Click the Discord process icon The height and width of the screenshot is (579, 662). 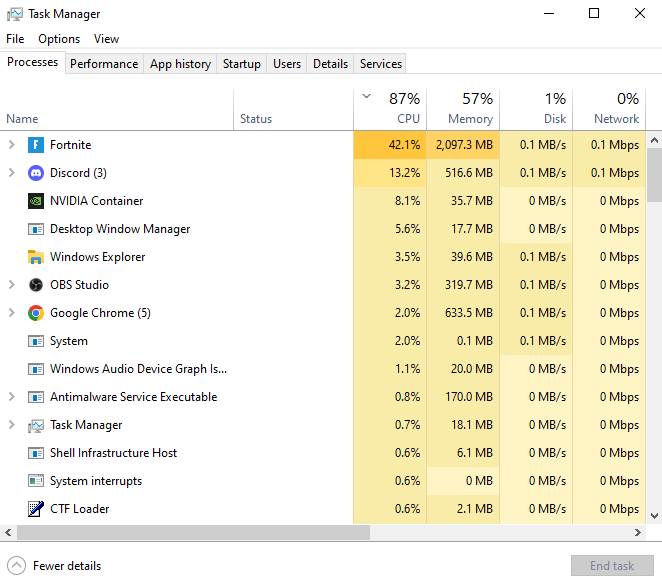pos(36,173)
